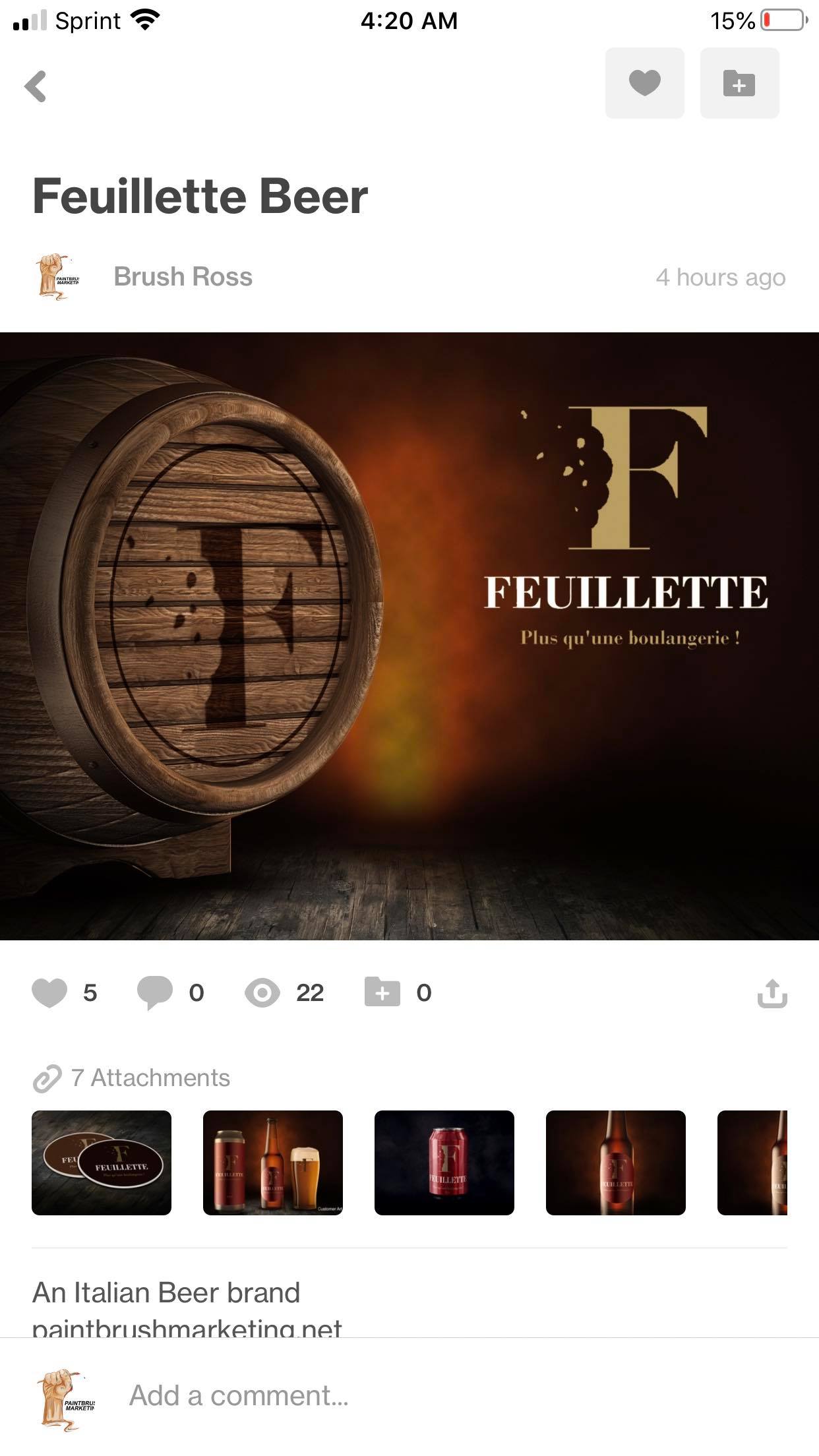This screenshot has width=819, height=1456.
Task: Tap the back chevron arrow
Action: (36, 86)
